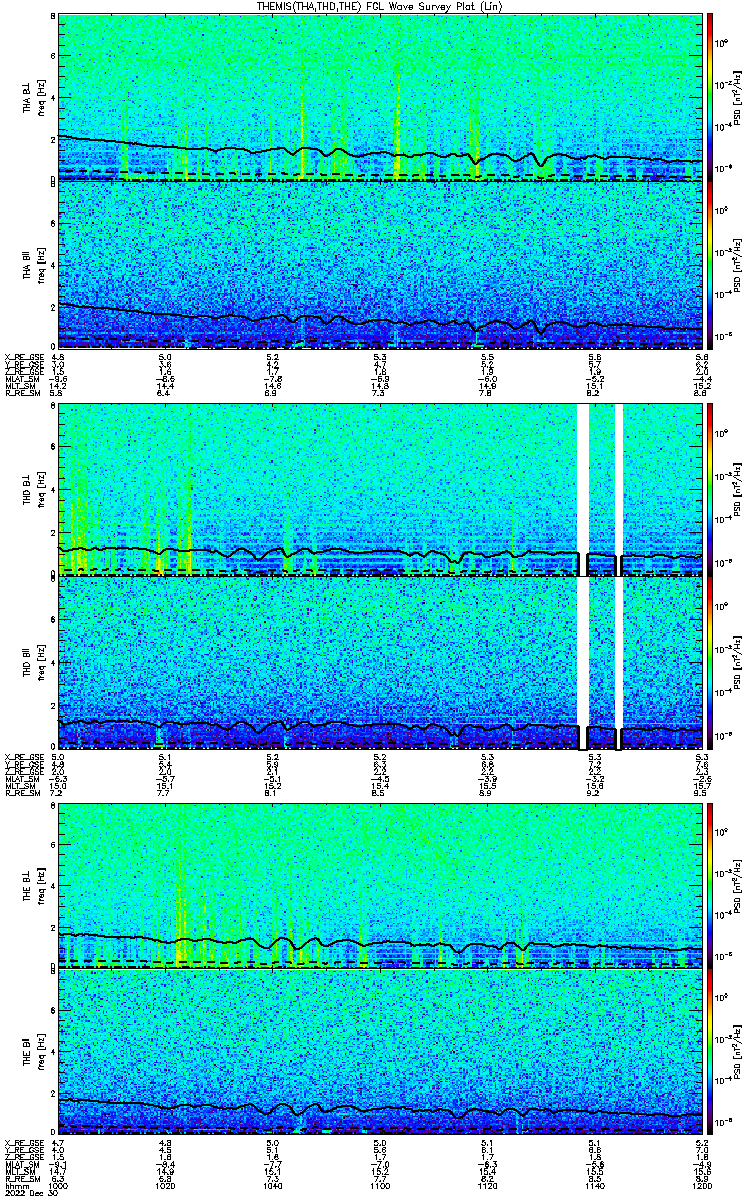The image size is (750, 1200).
Task: Click the X_RE_GSE row label under THA panels
Action: pyautogui.click(x=25, y=356)
